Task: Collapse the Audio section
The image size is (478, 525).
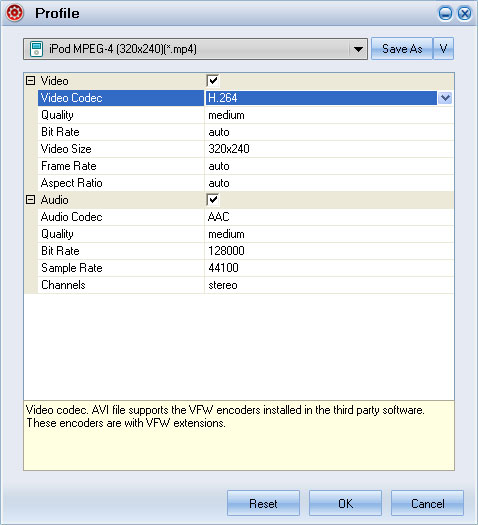Action: click(x=30, y=200)
